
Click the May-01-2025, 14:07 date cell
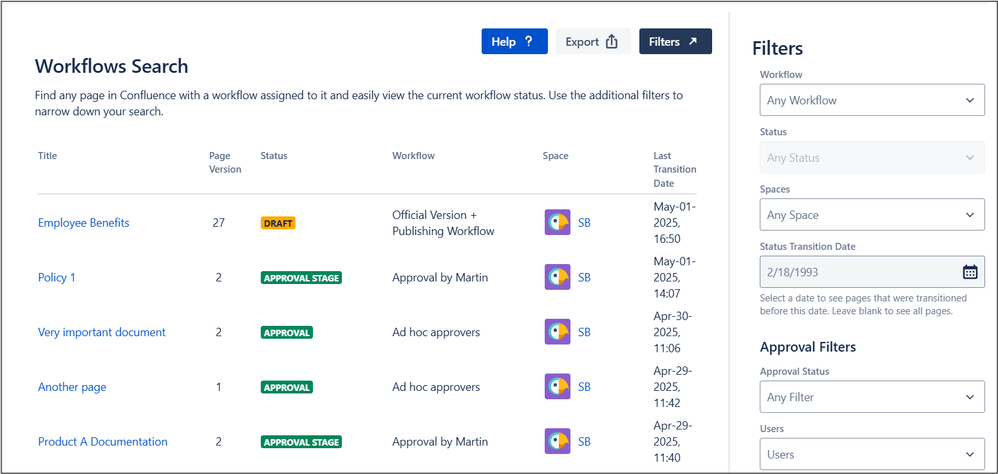pyautogui.click(x=675, y=277)
